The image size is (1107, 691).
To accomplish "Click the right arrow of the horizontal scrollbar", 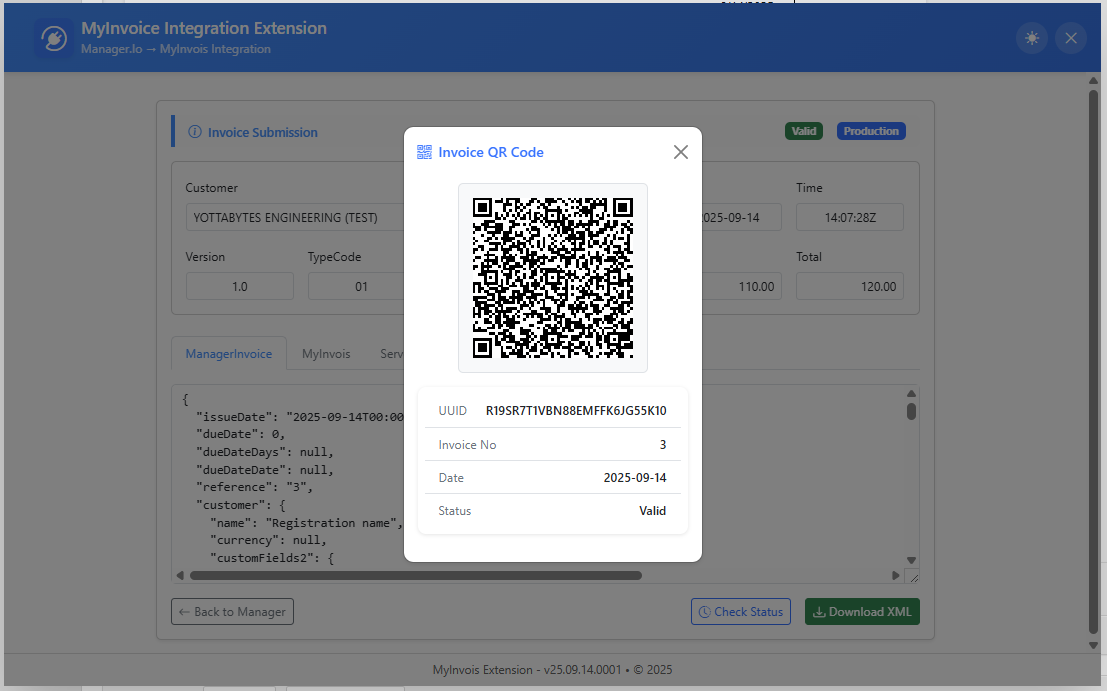I will (896, 575).
